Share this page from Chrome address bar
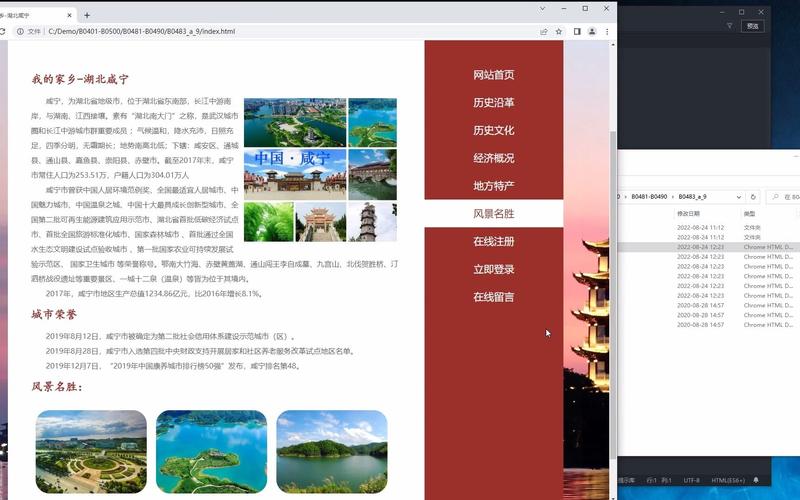 click(x=544, y=32)
